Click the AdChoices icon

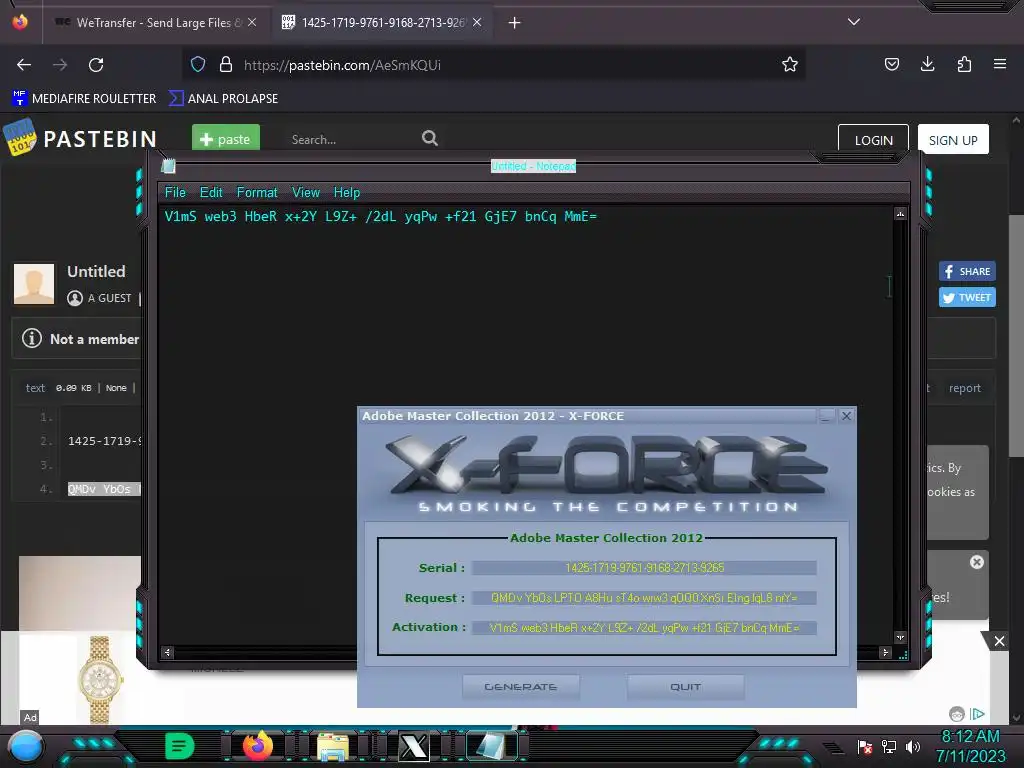click(x=978, y=714)
